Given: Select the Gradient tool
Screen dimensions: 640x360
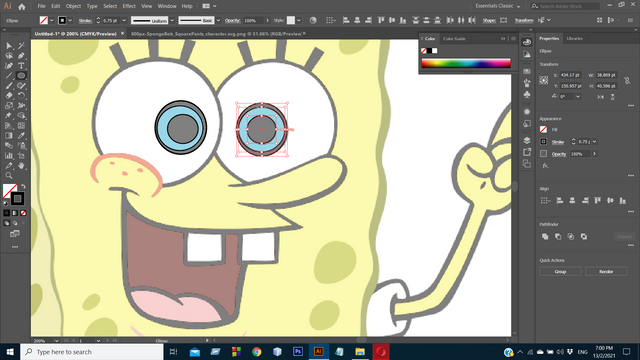Looking at the screenshot, I should point(9,136).
